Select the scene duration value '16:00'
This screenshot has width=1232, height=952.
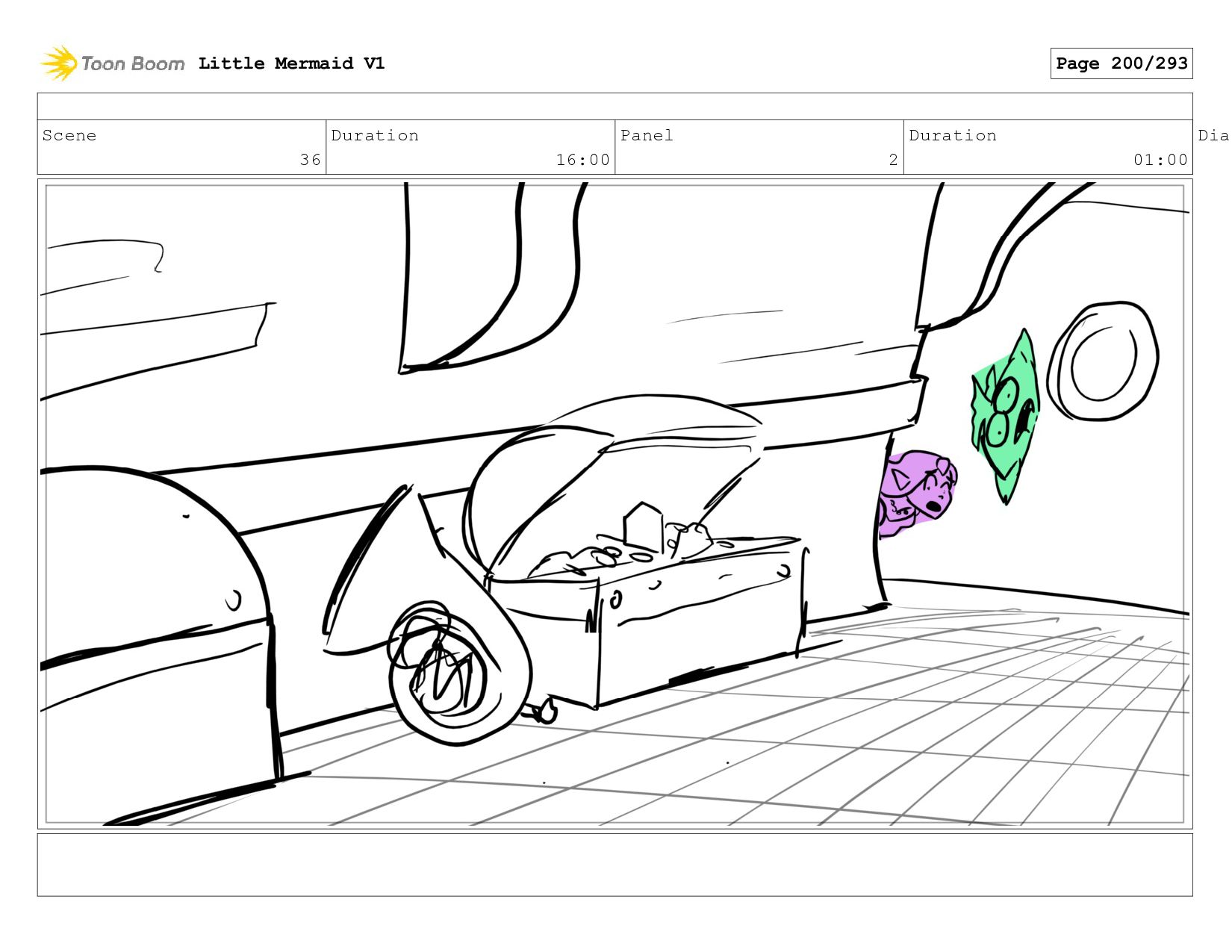coord(582,160)
